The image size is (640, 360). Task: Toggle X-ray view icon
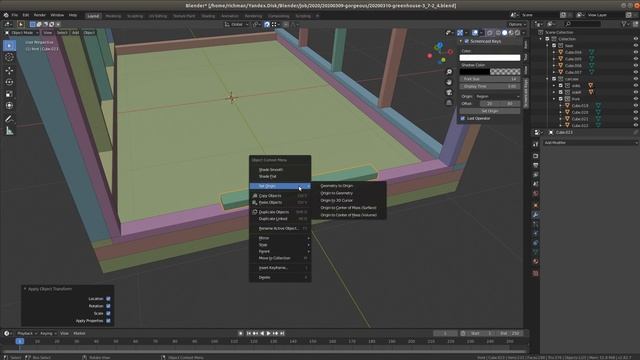(x=490, y=33)
